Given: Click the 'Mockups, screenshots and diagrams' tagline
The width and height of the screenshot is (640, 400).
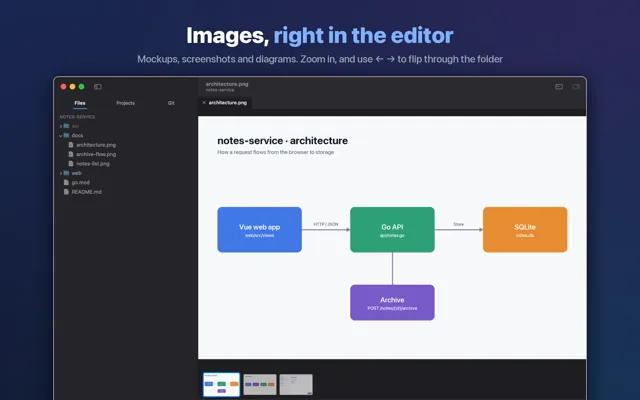Looking at the screenshot, I should click(x=320, y=59).
